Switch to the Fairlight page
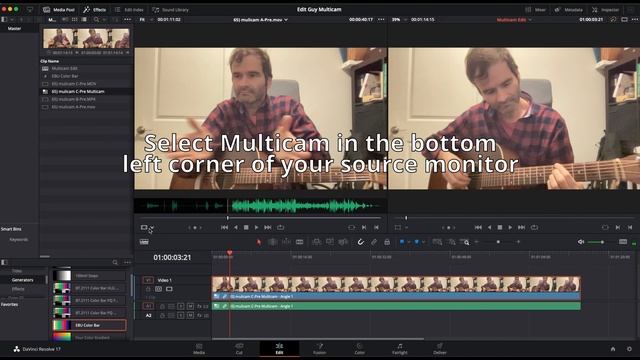 click(400, 349)
